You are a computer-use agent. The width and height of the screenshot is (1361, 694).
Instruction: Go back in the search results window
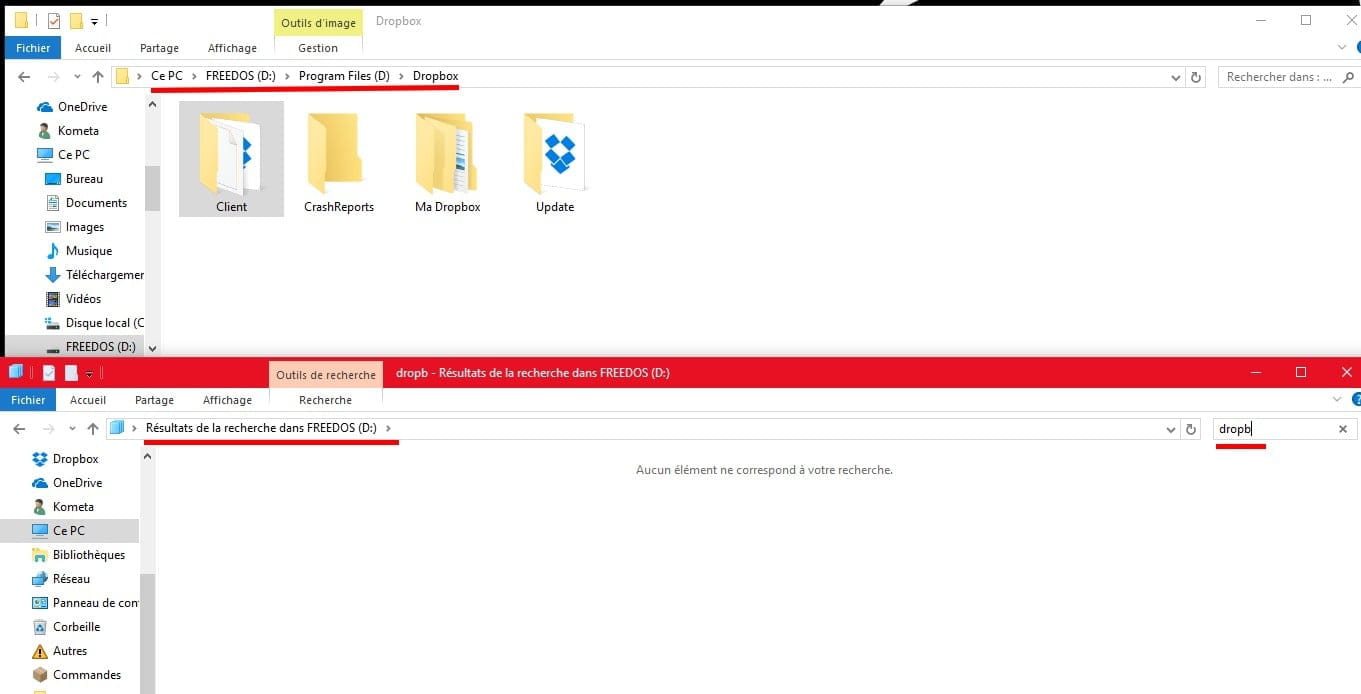19,429
